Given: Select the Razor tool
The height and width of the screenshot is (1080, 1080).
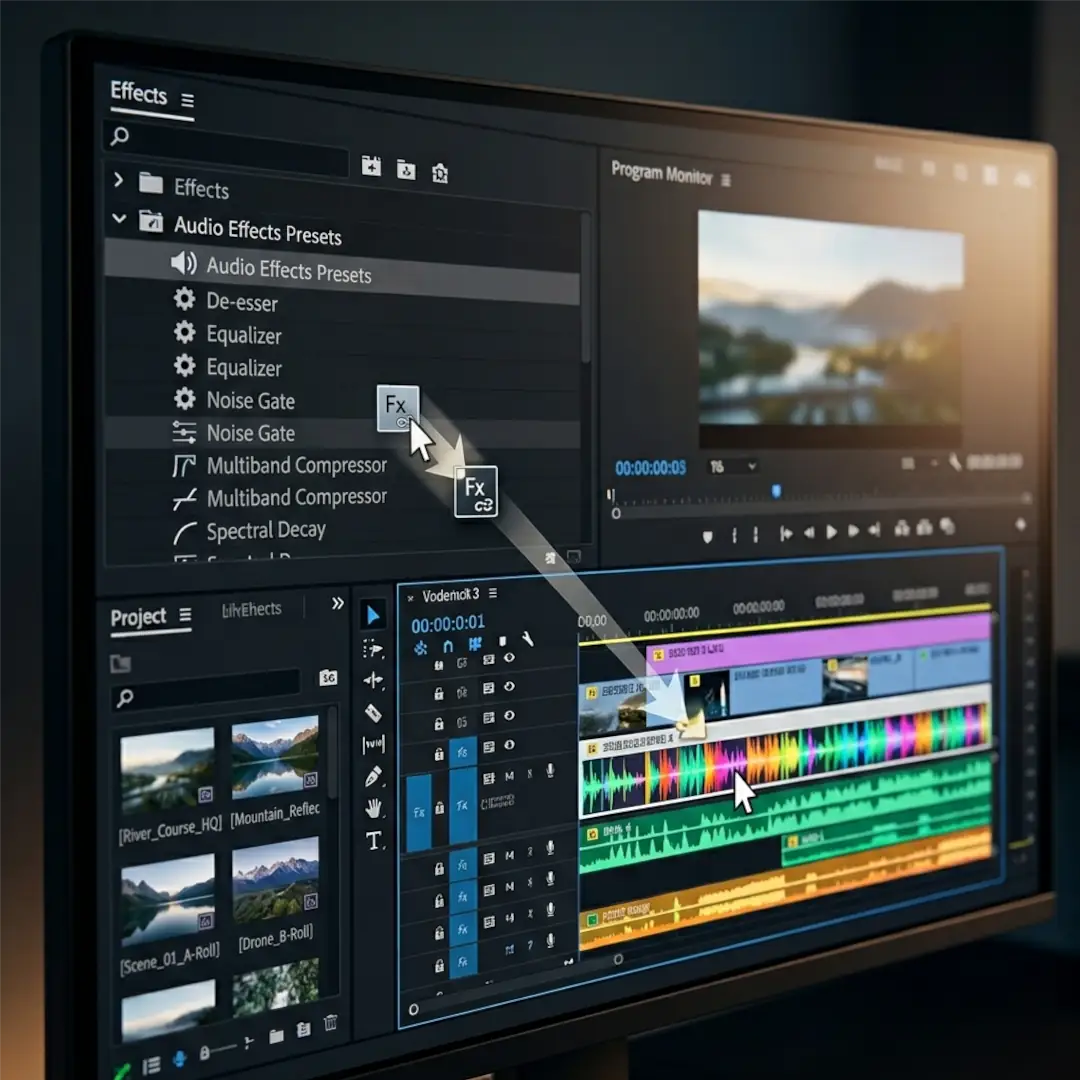Looking at the screenshot, I should click(373, 712).
